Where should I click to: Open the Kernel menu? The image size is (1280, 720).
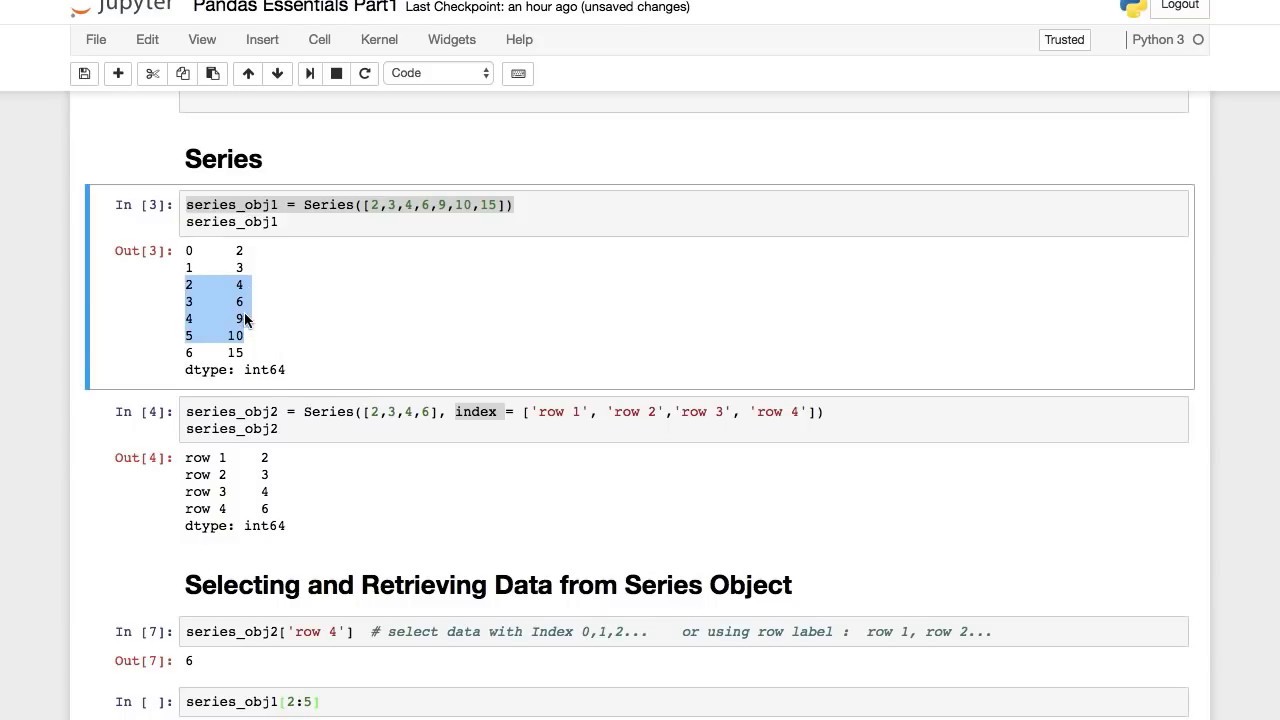click(379, 40)
